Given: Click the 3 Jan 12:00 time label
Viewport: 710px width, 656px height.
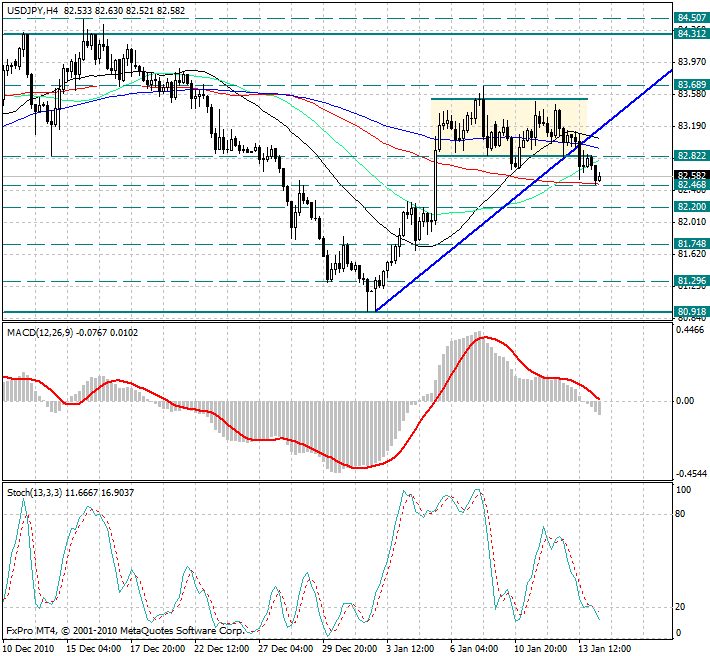Looking at the screenshot, I should pos(411,649).
